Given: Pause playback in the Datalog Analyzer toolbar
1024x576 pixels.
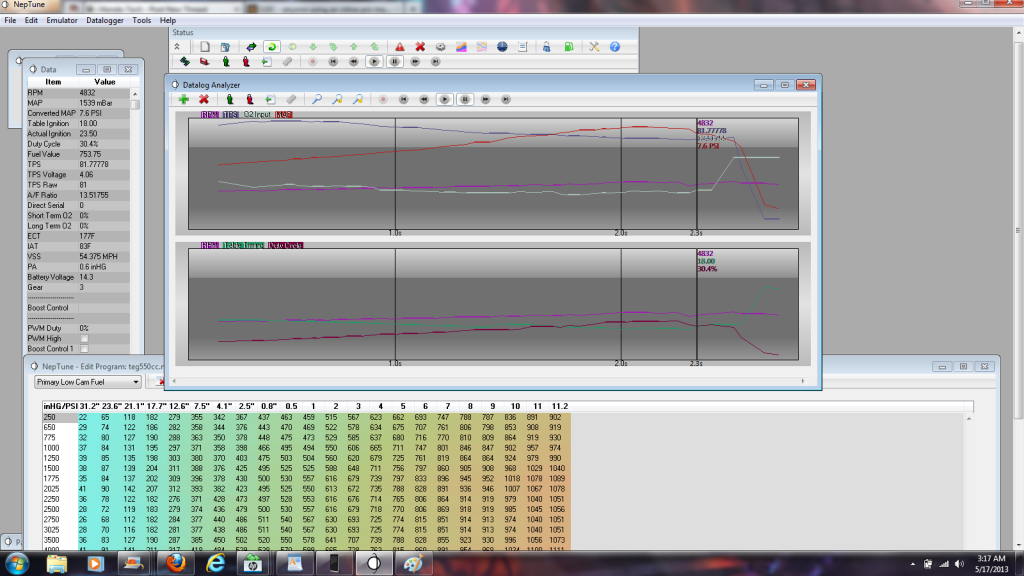Looking at the screenshot, I should (465, 99).
